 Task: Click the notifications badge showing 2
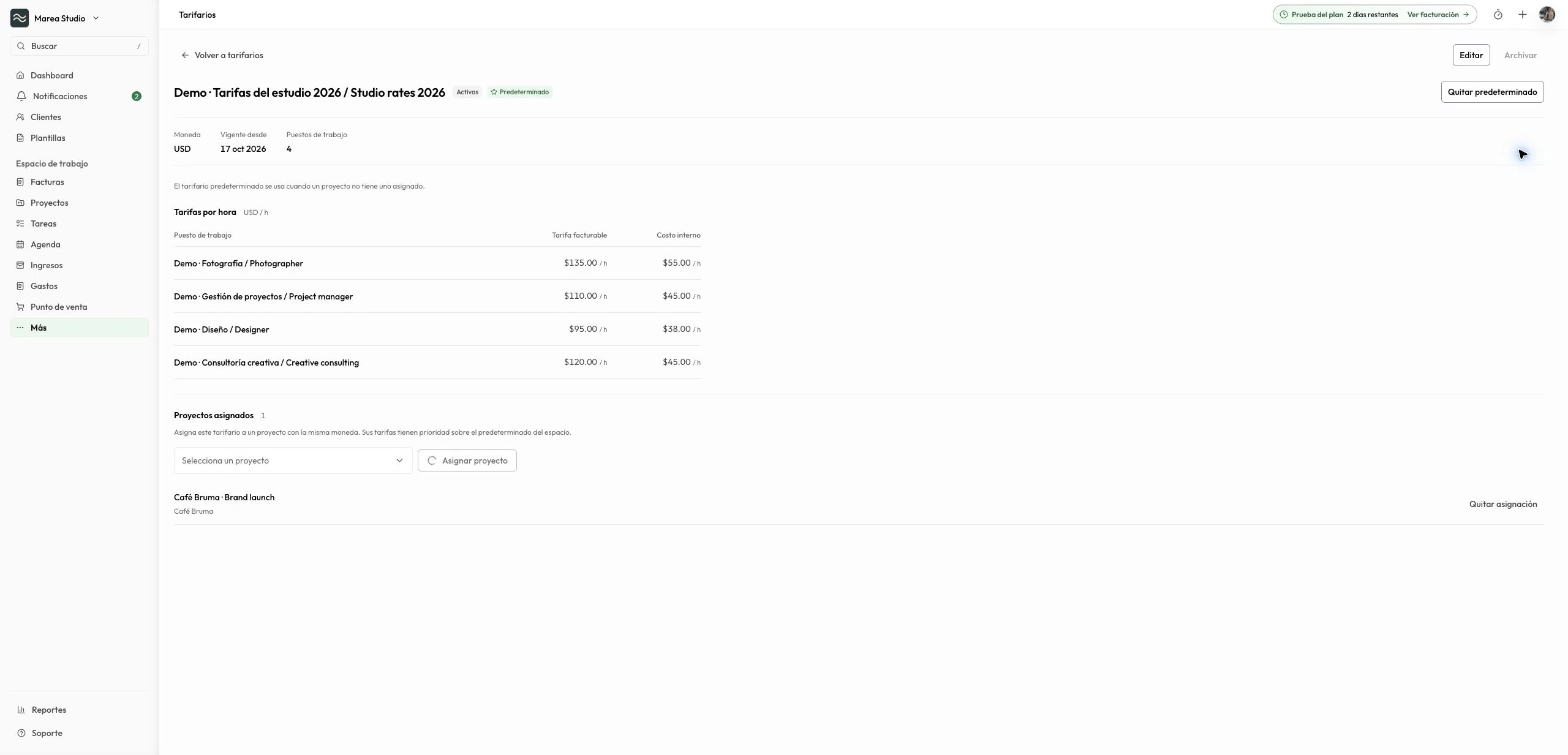(x=137, y=96)
